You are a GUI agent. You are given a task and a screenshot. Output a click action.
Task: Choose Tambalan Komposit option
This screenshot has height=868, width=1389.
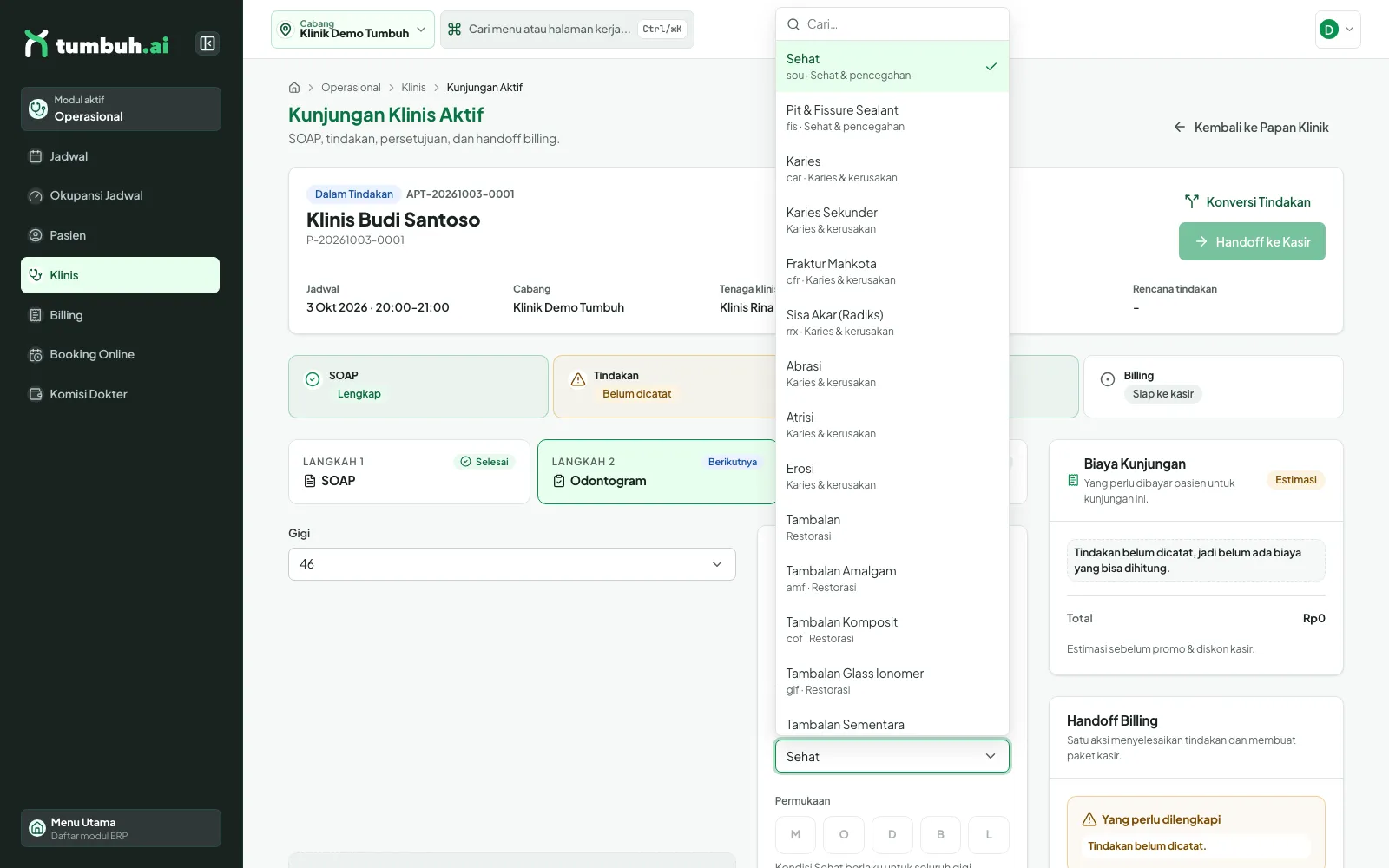coord(892,629)
